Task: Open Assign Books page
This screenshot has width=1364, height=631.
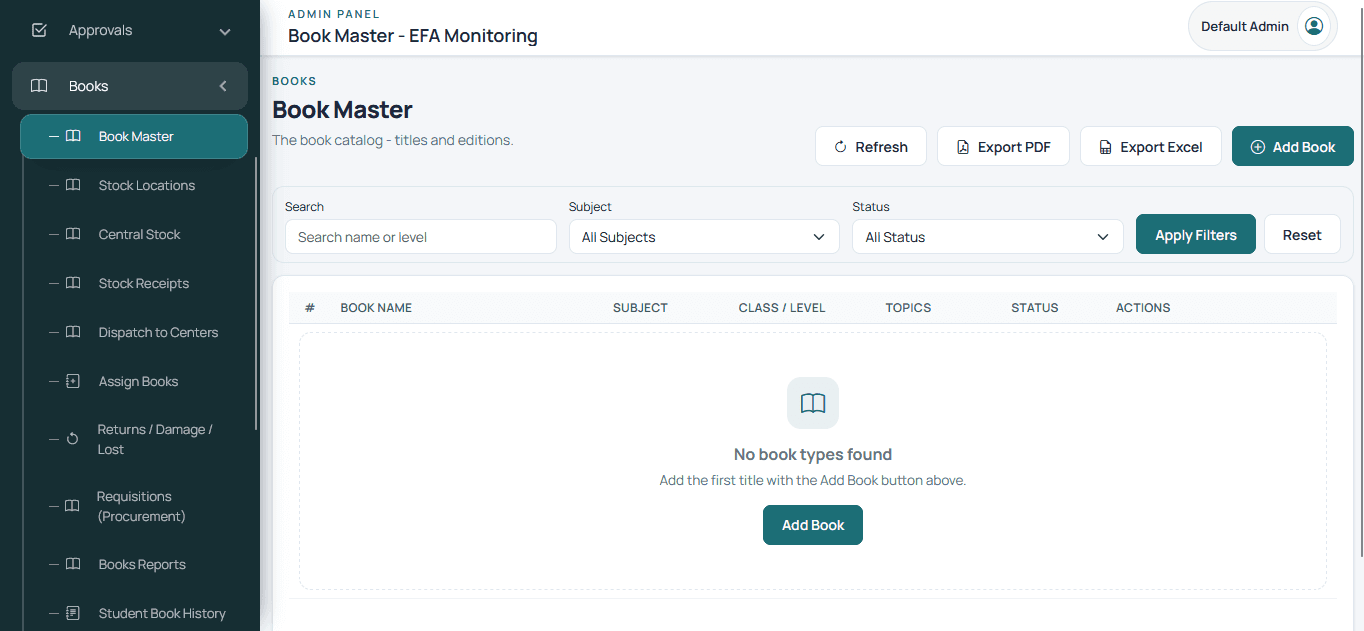Action: (135, 381)
